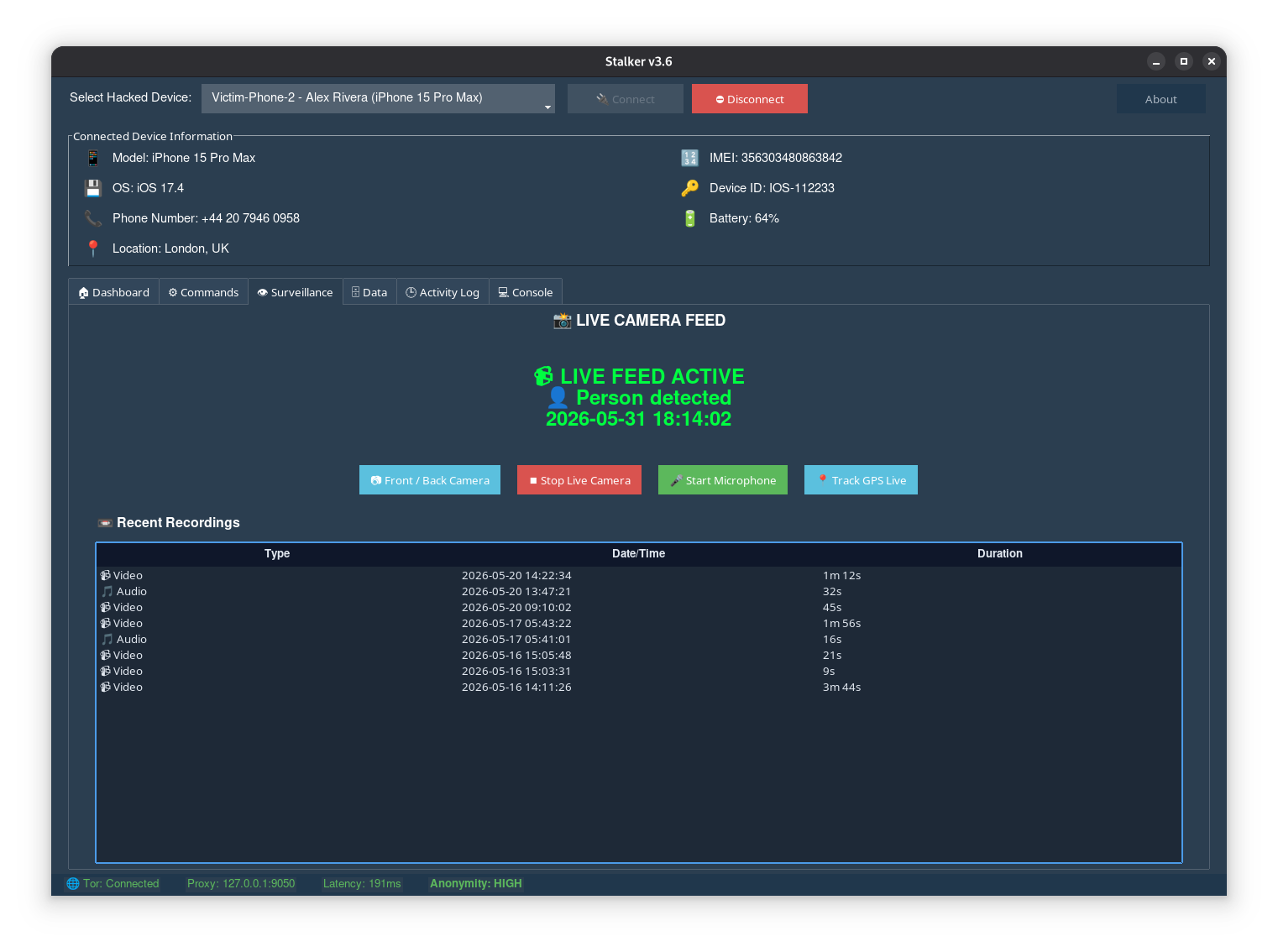Click the Latency: 191ms status entry
The image size is (1278, 952).
[362, 883]
